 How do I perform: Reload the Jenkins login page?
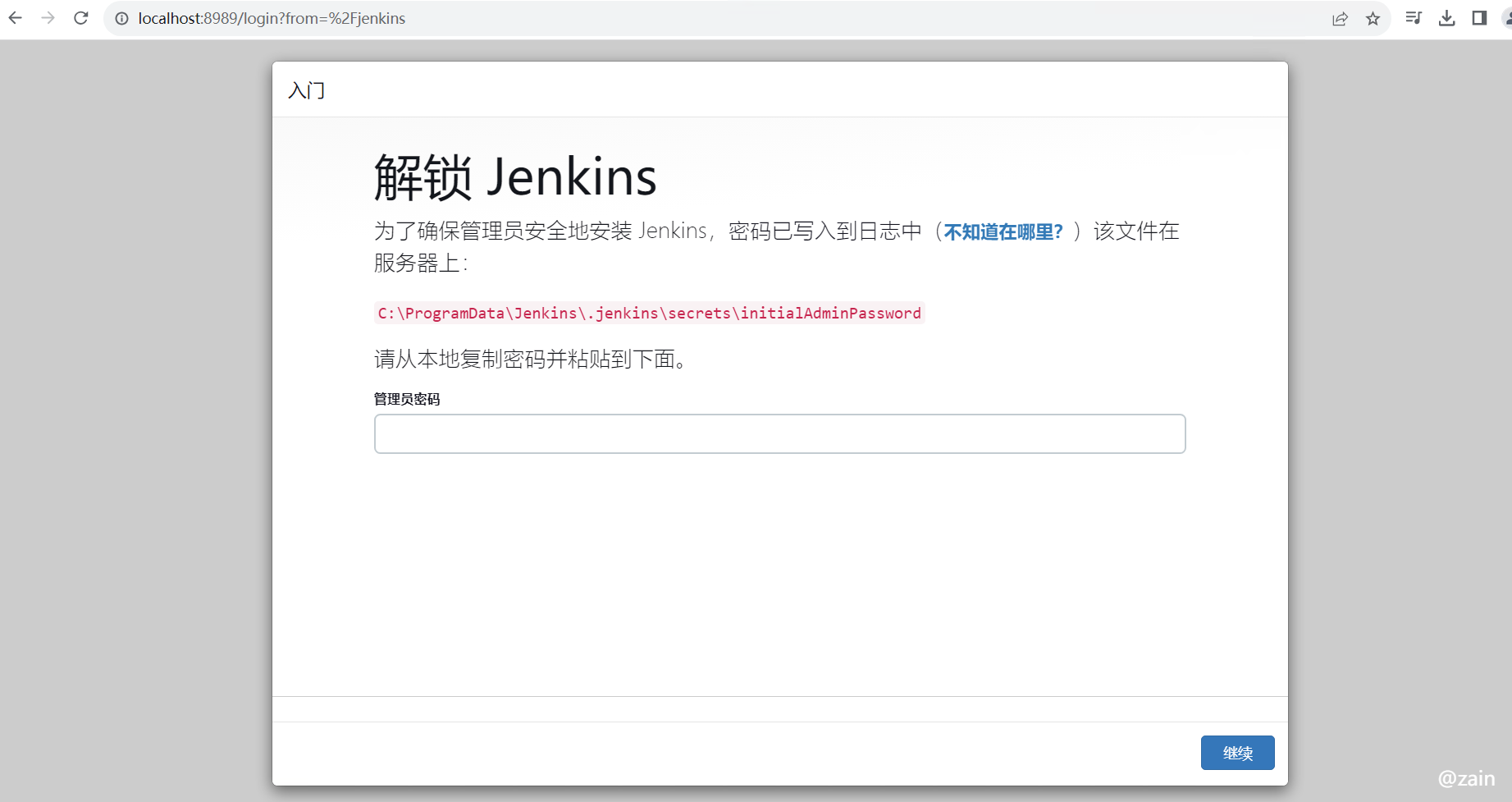coord(81,18)
